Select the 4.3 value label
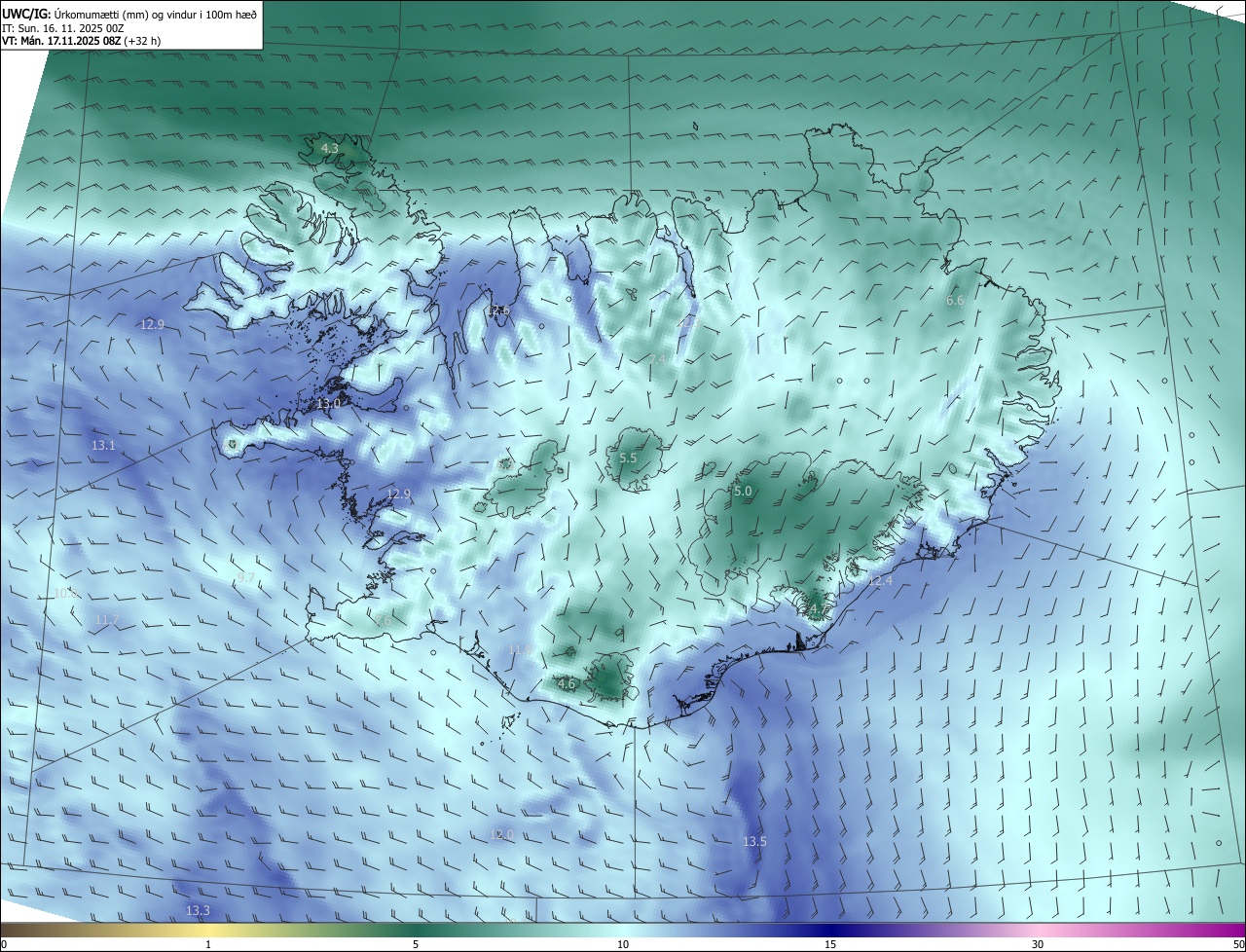 click(330, 148)
